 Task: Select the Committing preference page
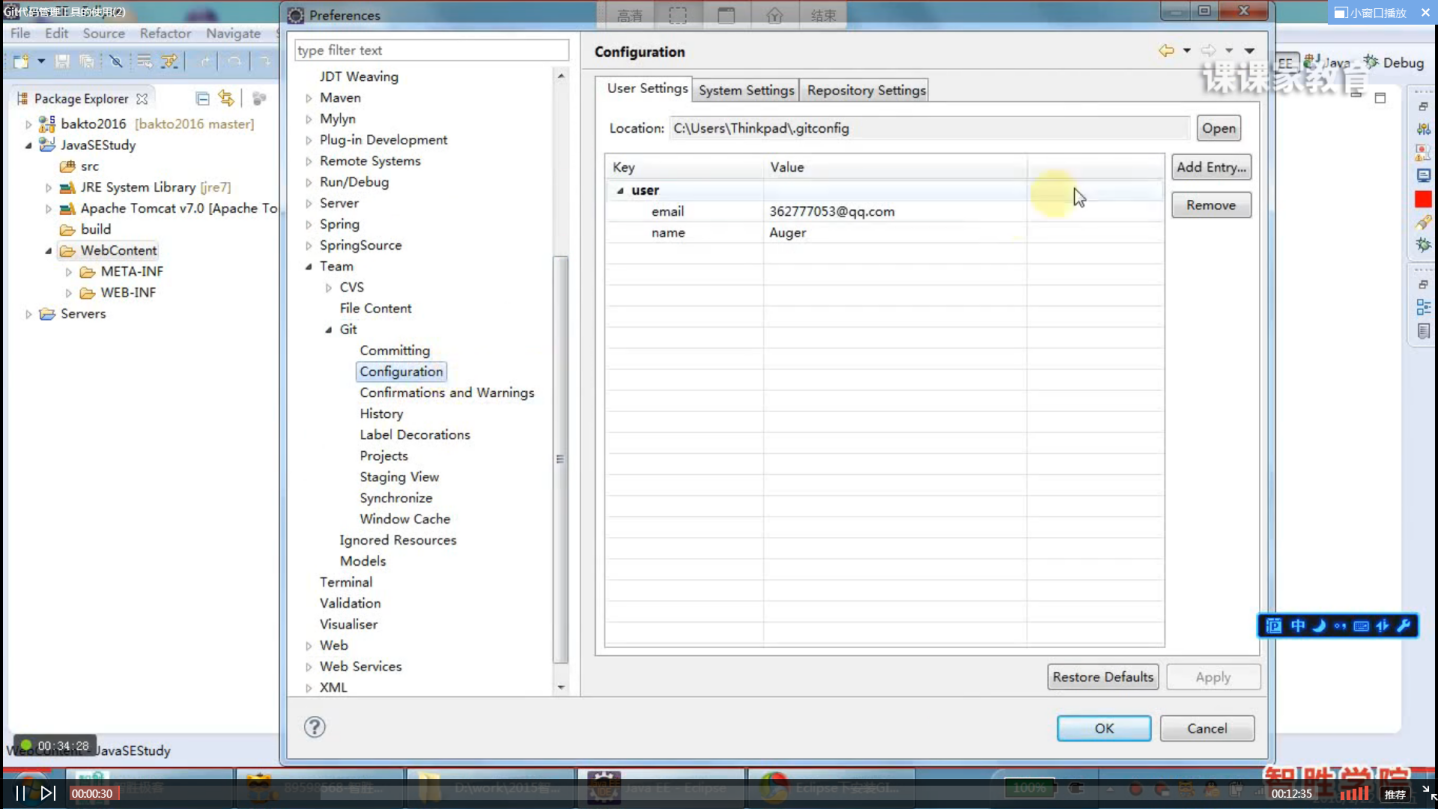click(395, 351)
